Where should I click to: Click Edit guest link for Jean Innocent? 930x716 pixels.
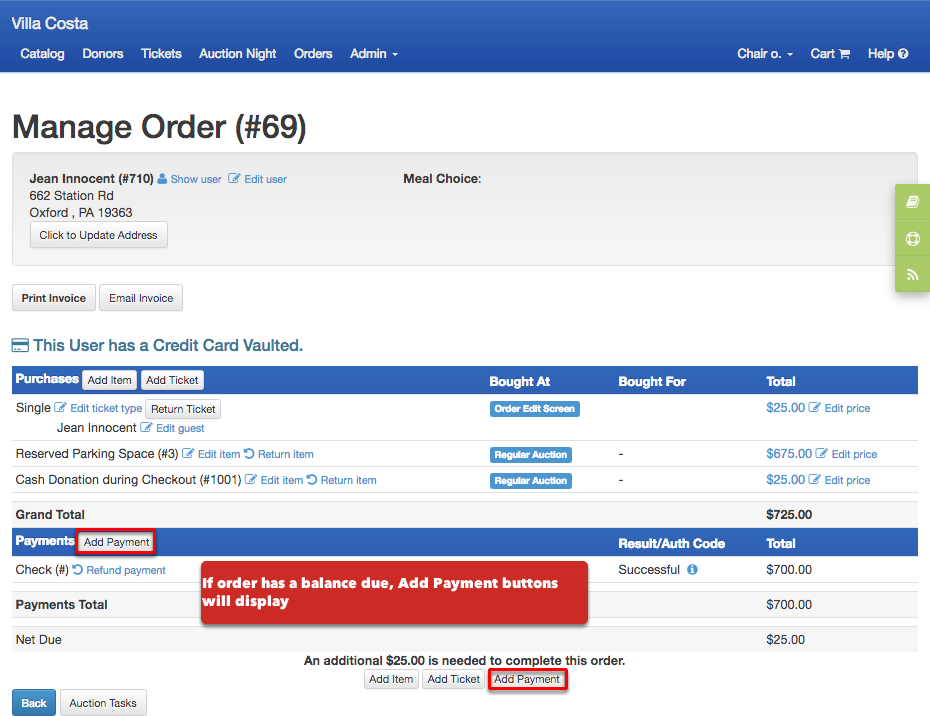pos(180,428)
